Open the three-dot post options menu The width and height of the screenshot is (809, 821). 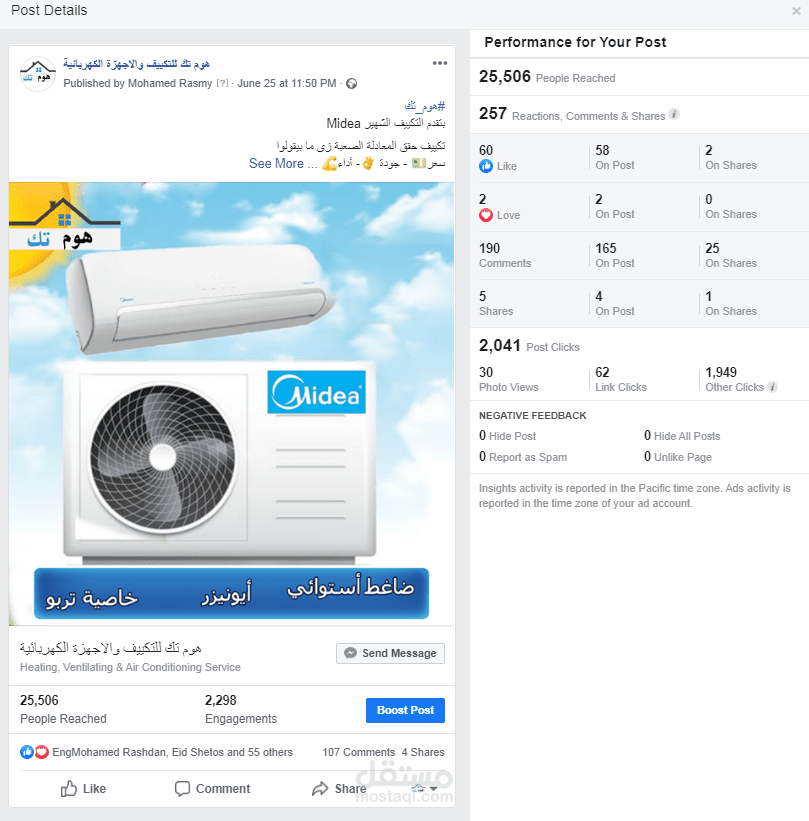point(439,63)
